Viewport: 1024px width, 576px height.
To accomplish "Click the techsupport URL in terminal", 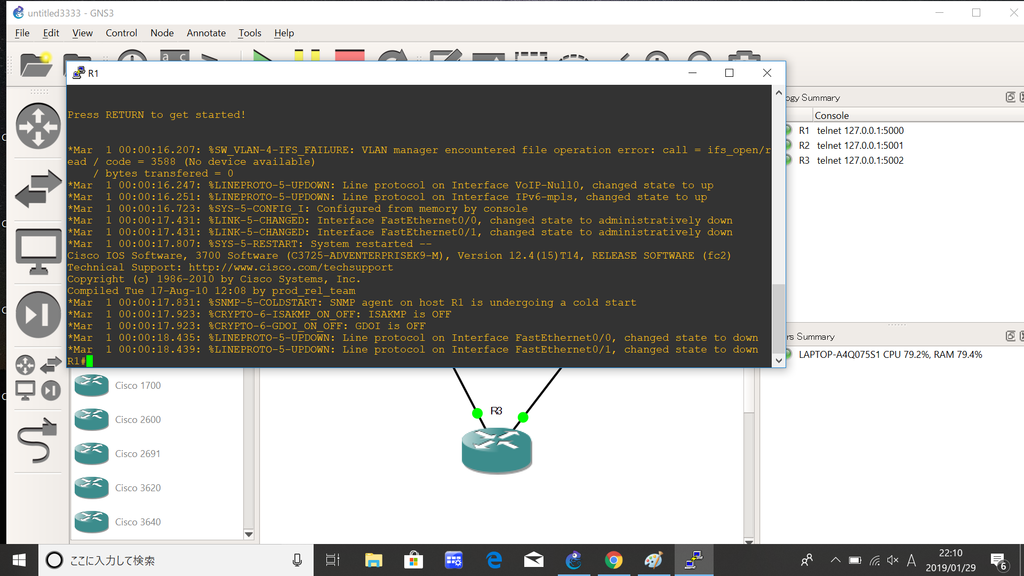I will (291, 267).
